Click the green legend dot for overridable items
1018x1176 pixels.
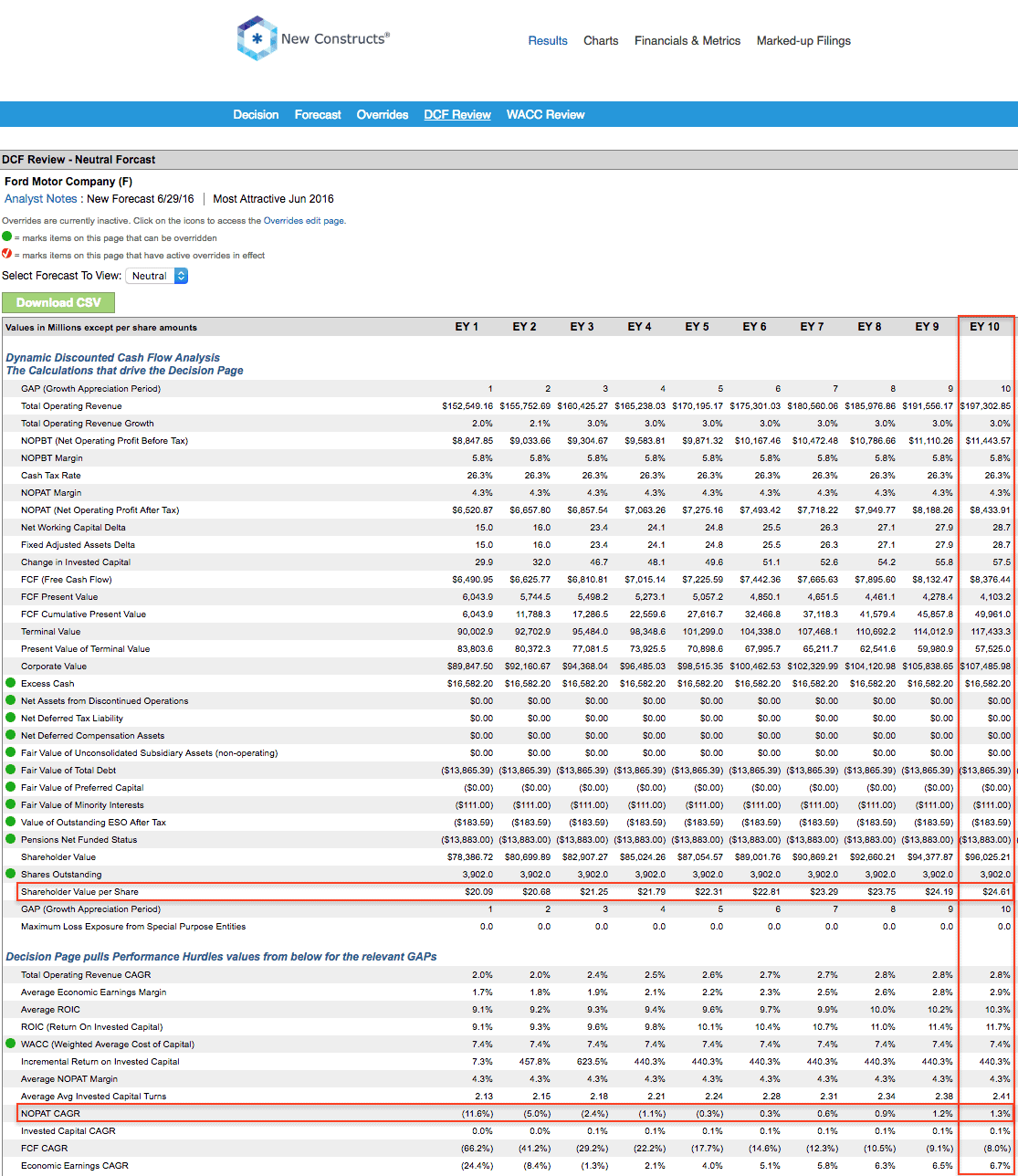pyautogui.click(x=6, y=237)
